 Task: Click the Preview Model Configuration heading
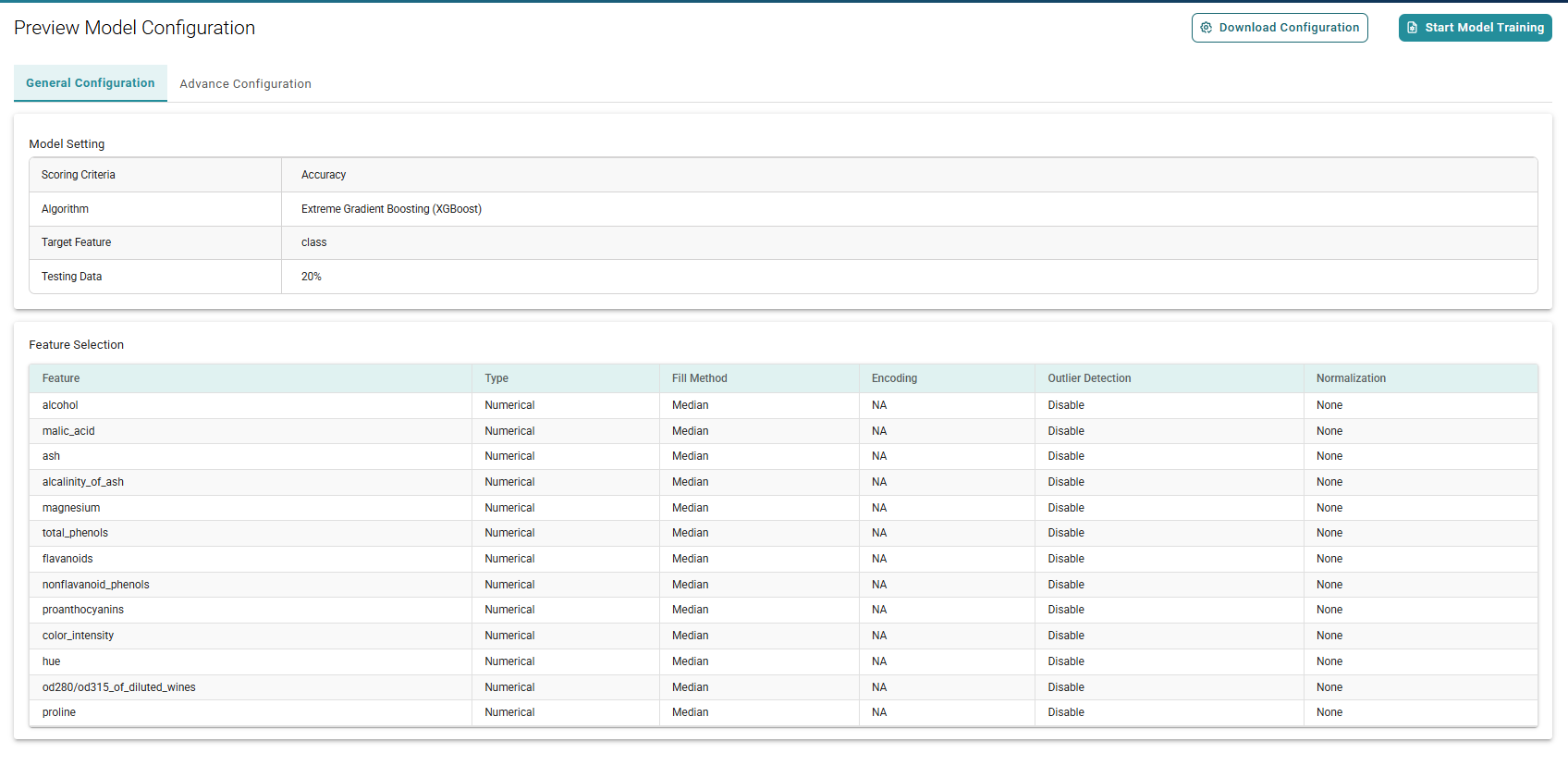[x=134, y=28]
